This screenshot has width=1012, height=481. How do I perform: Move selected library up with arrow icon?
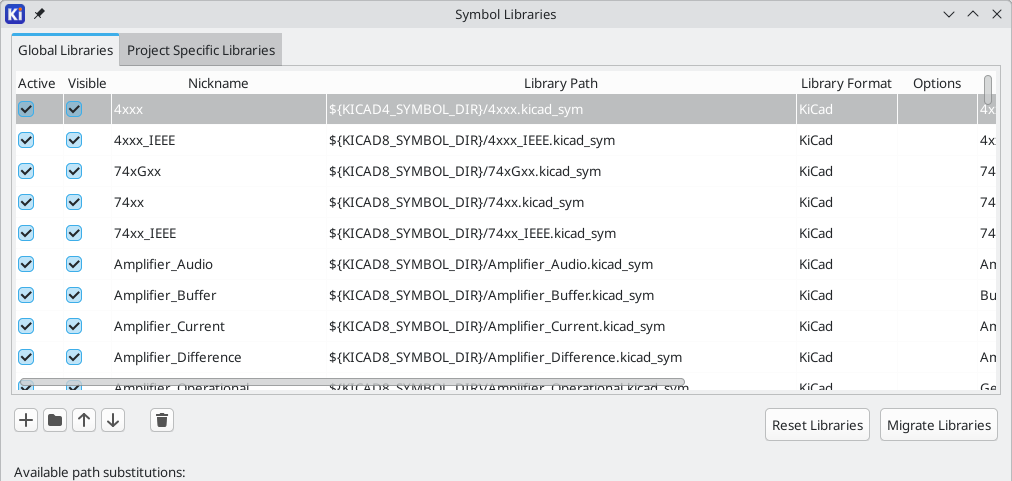pyautogui.click(x=84, y=421)
